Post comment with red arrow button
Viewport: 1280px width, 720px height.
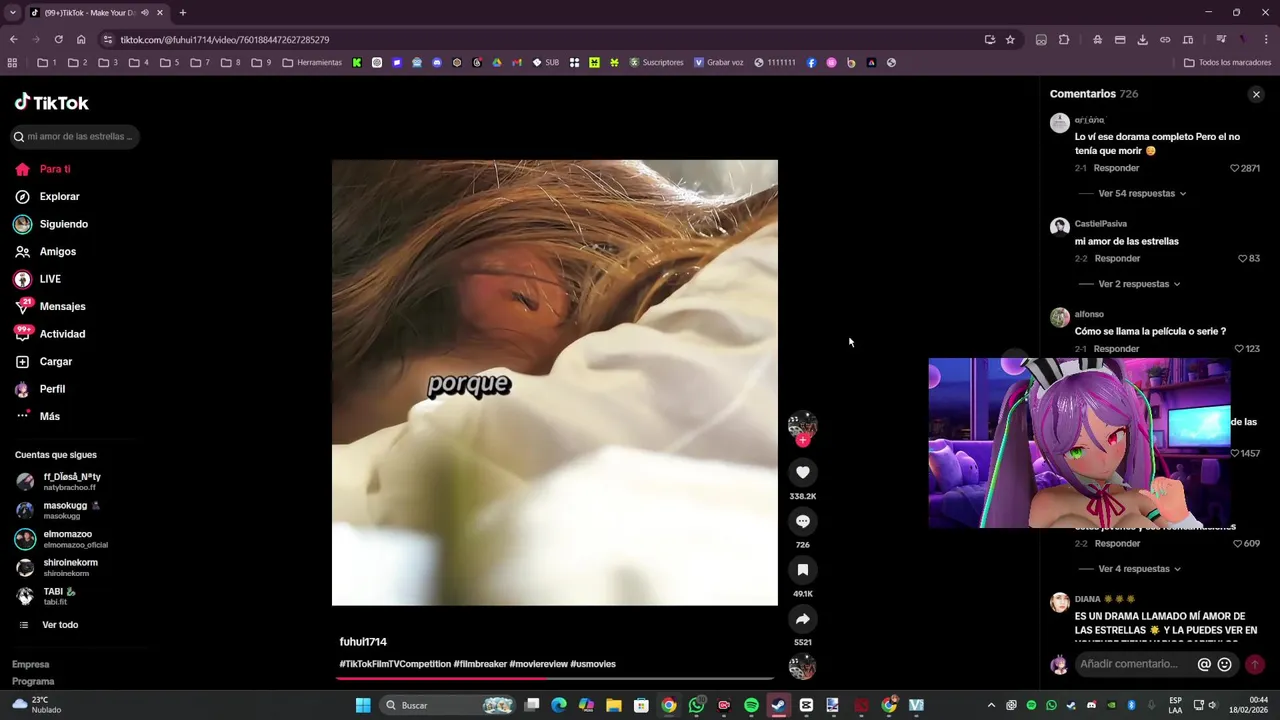[1254, 664]
